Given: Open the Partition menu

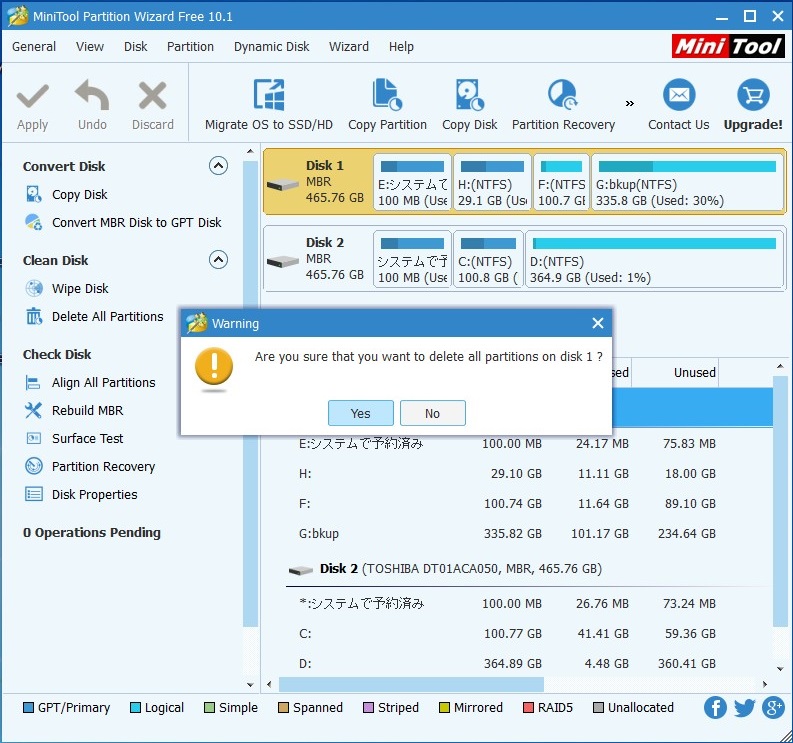Looking at the screenshot, I should (190, 47).
